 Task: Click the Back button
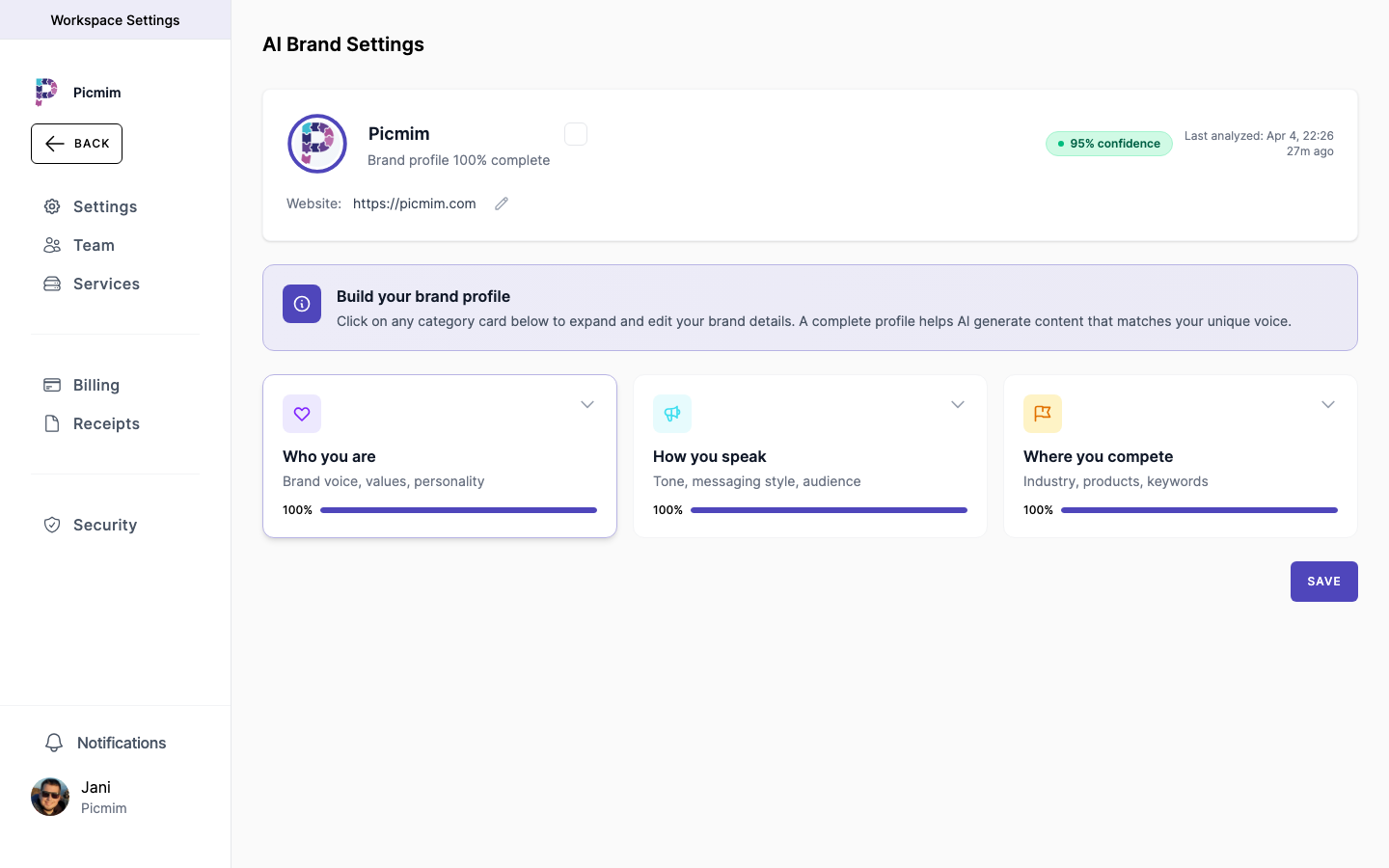77,144
